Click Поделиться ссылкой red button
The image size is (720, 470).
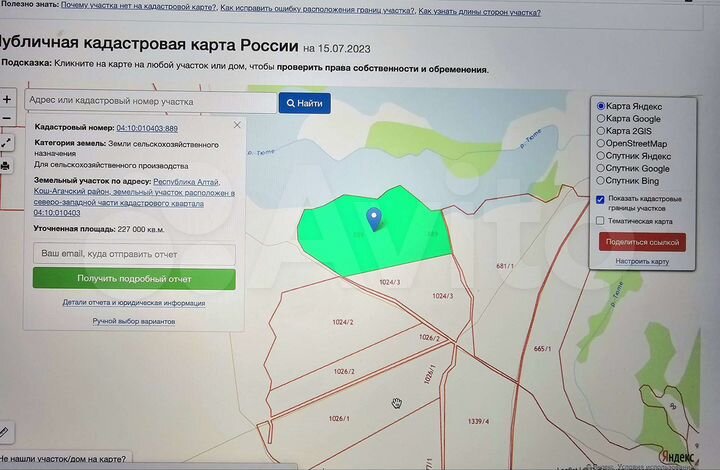(x=642, y=242)
